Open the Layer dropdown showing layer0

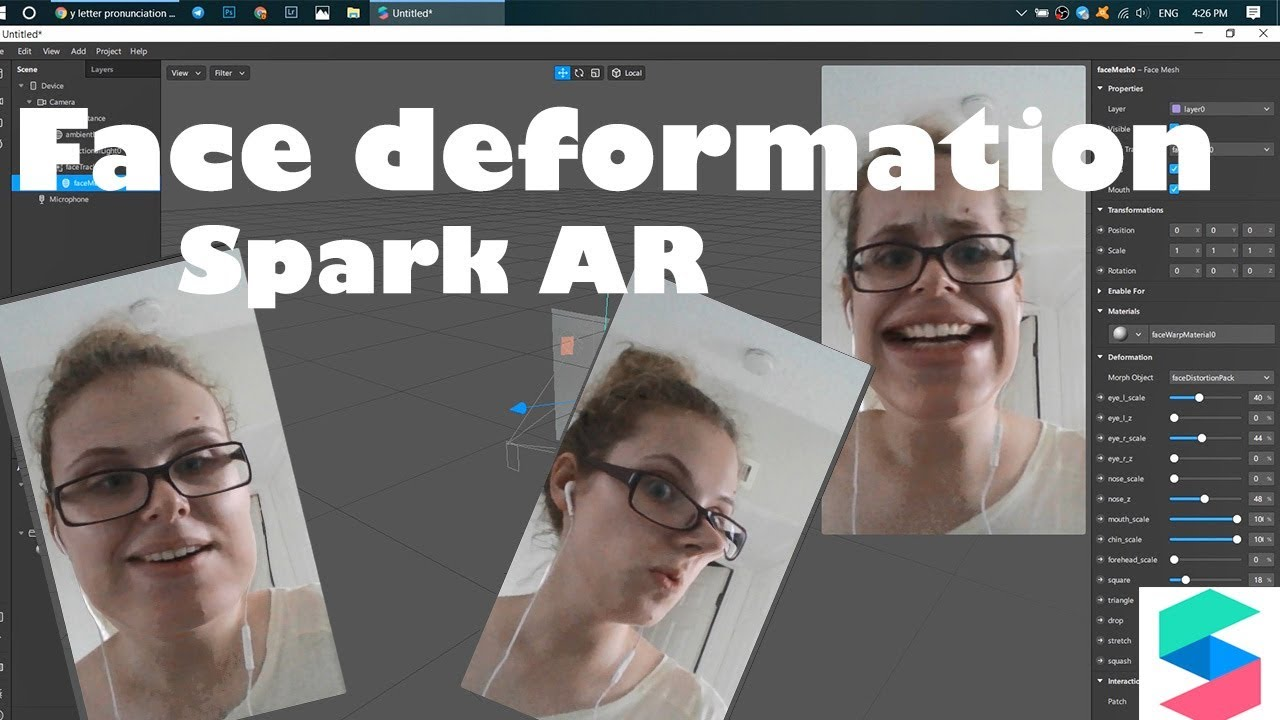coord(1221,109)
